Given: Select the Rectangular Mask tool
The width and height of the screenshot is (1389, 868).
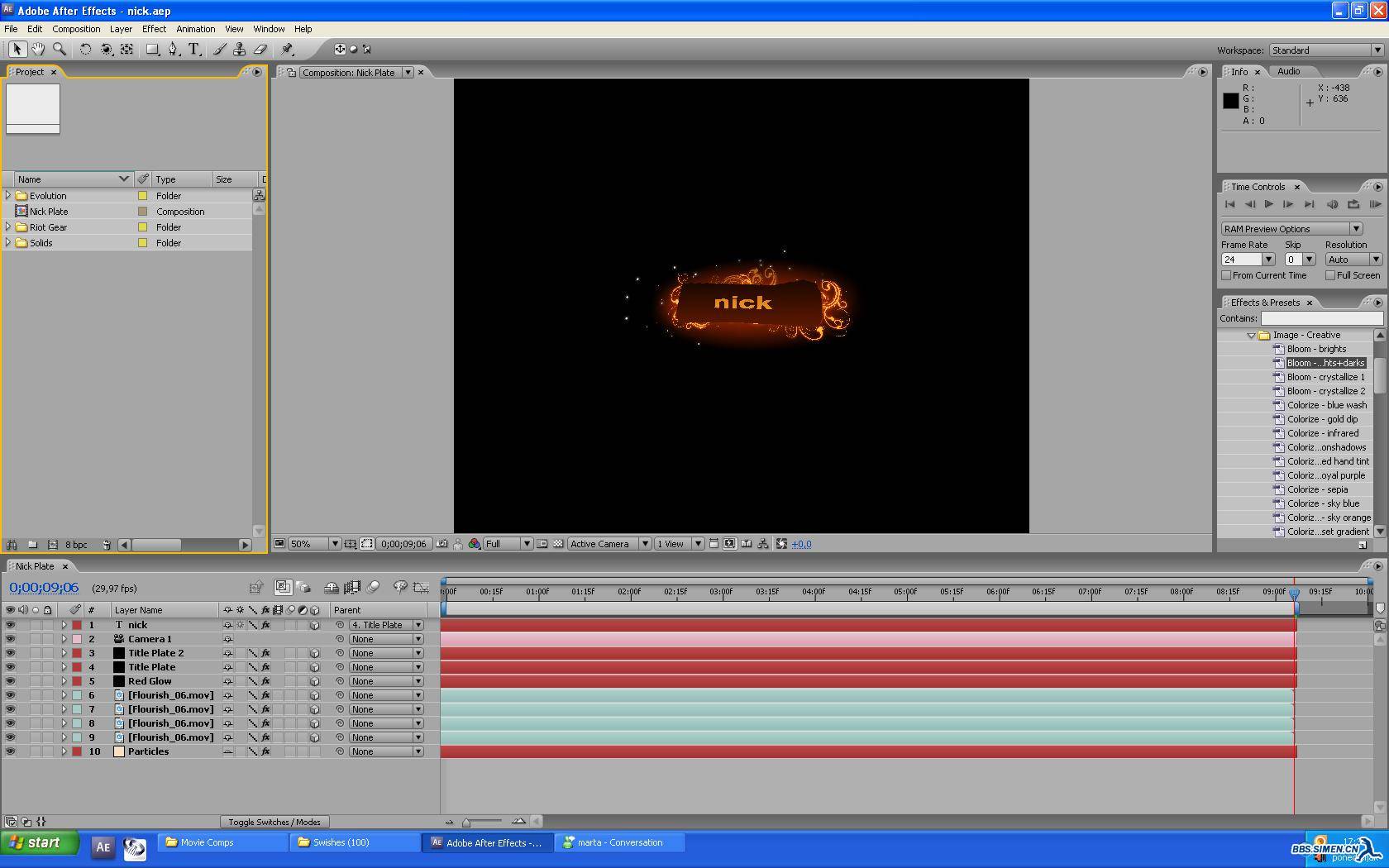Looking at the screenshot, I should [152, 50].
